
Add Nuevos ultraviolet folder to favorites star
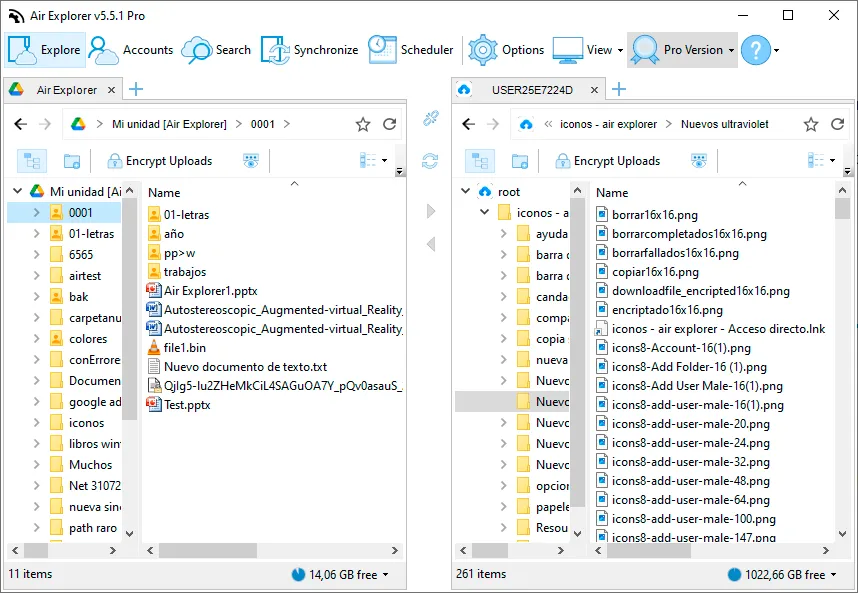pyautogui.click(x=811, y=124)
